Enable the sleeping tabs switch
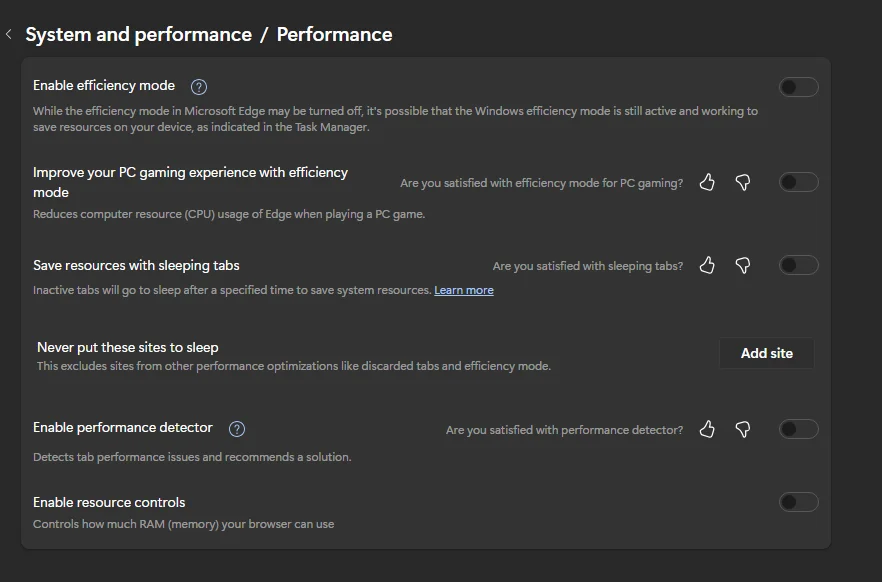This screenshot has height=582, width=882. click(798, 265)
